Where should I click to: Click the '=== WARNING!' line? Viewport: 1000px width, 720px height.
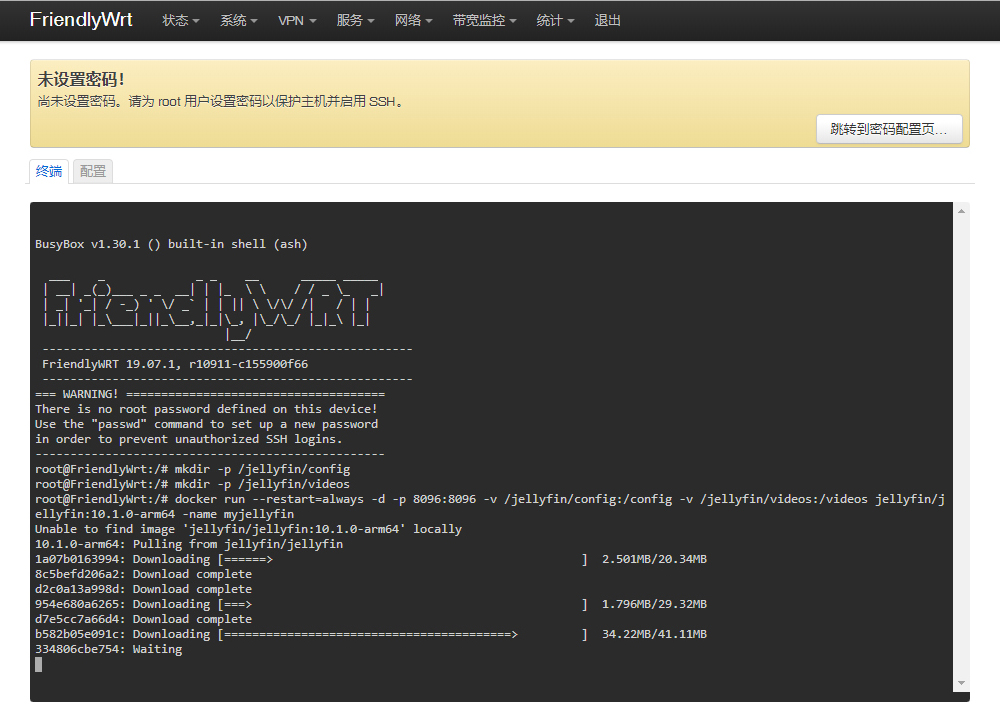[210, 394]
